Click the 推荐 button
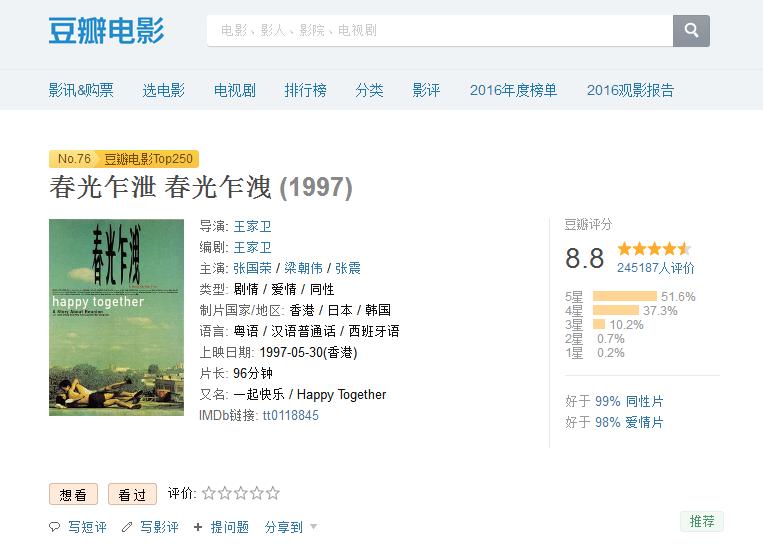This screenshot has width=763, height=548. [x=702, y=521]
